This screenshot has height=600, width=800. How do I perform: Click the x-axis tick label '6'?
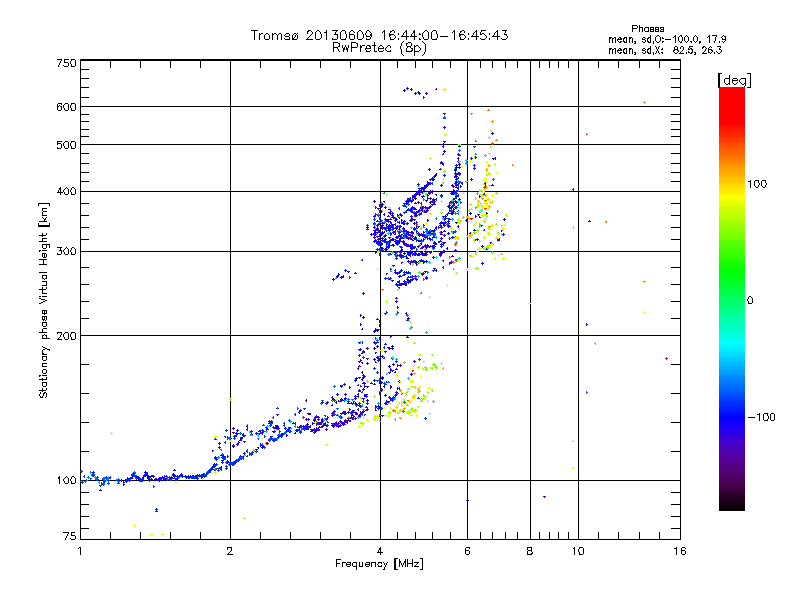pyautogui.click(x=467, y=551)
